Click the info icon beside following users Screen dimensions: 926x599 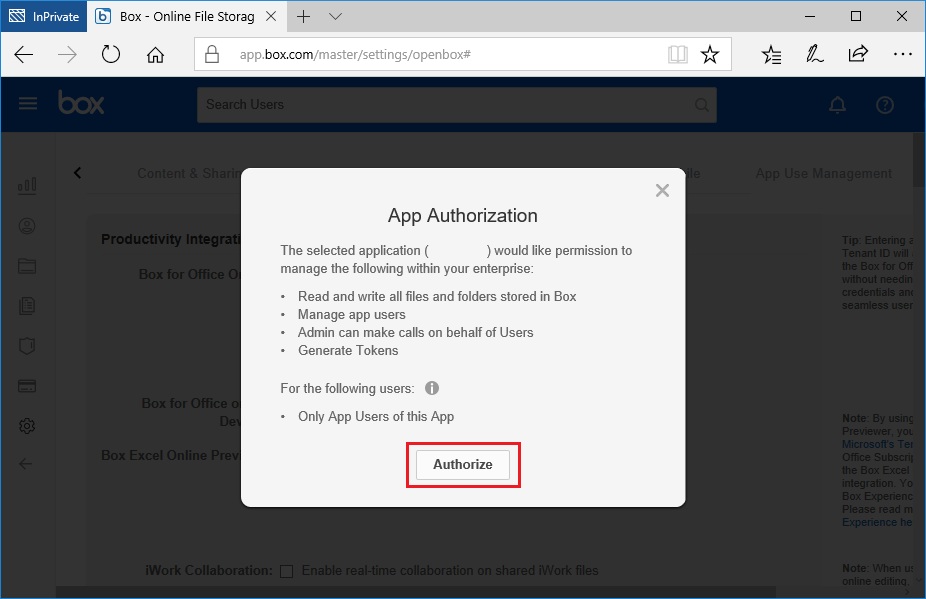pos(432,388)
